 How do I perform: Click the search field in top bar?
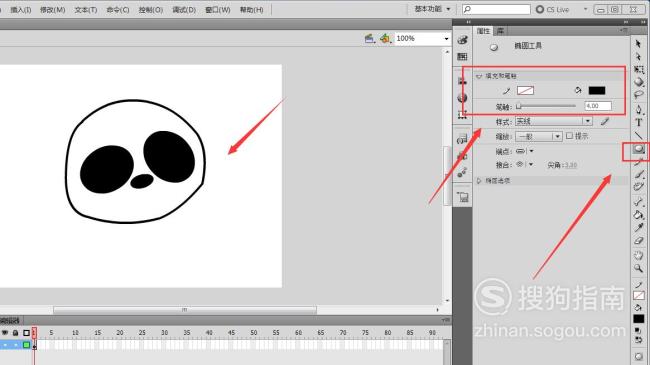(496, 9)
